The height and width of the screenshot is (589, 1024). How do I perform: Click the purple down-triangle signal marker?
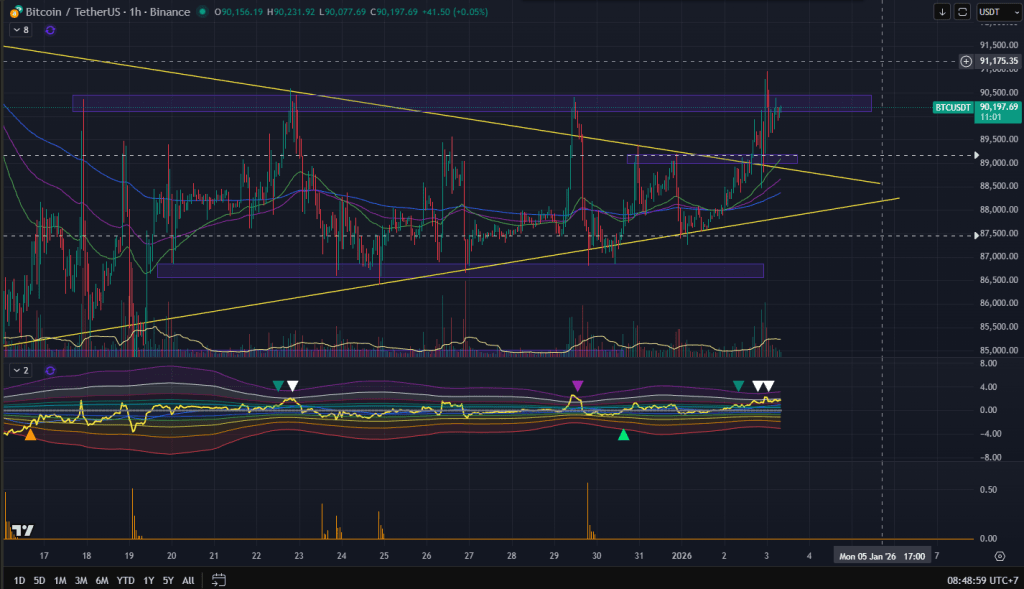[x=577, y=385]
